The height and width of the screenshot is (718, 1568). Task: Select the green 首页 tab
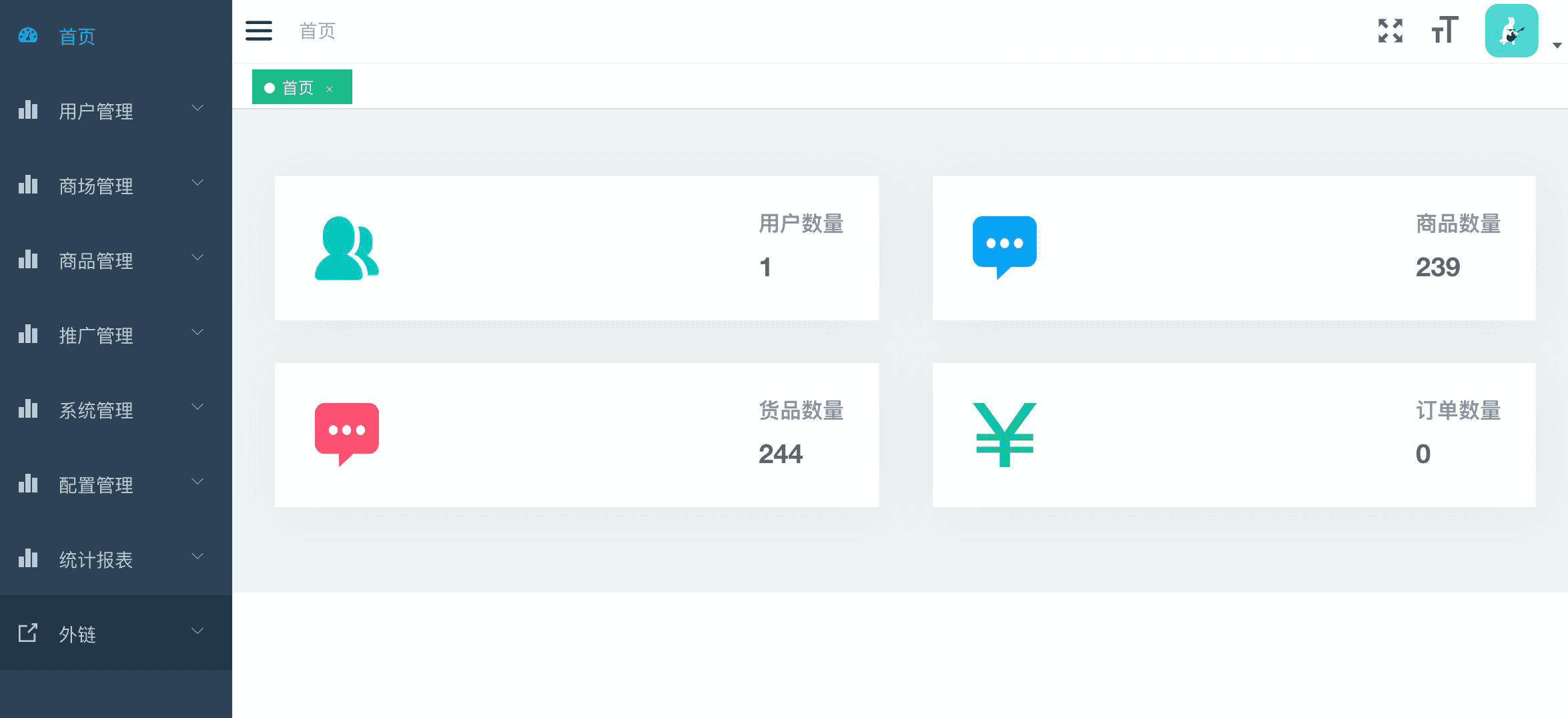(x=297, y=87)
